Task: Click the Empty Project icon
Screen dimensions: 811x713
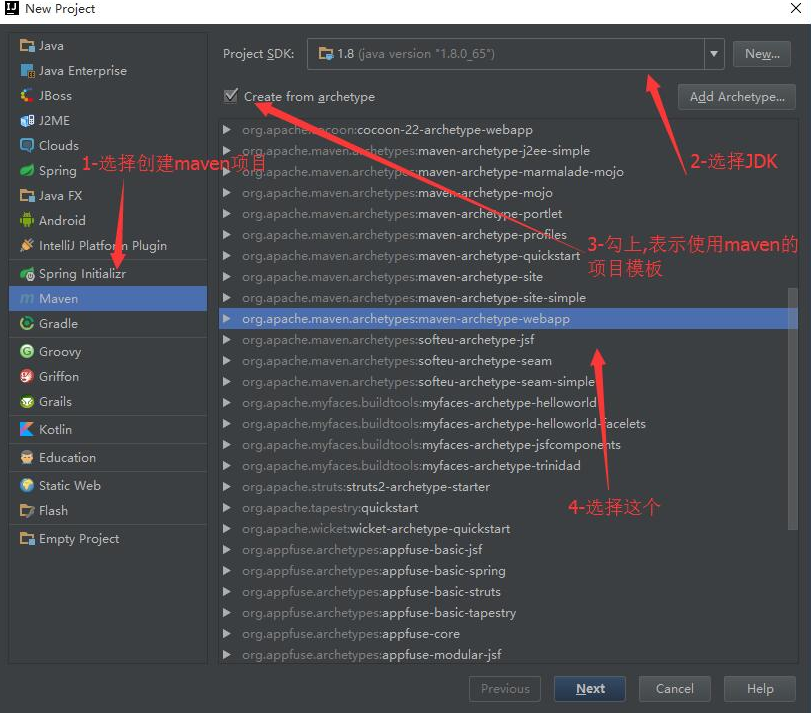Action: [x=27, y=539]
